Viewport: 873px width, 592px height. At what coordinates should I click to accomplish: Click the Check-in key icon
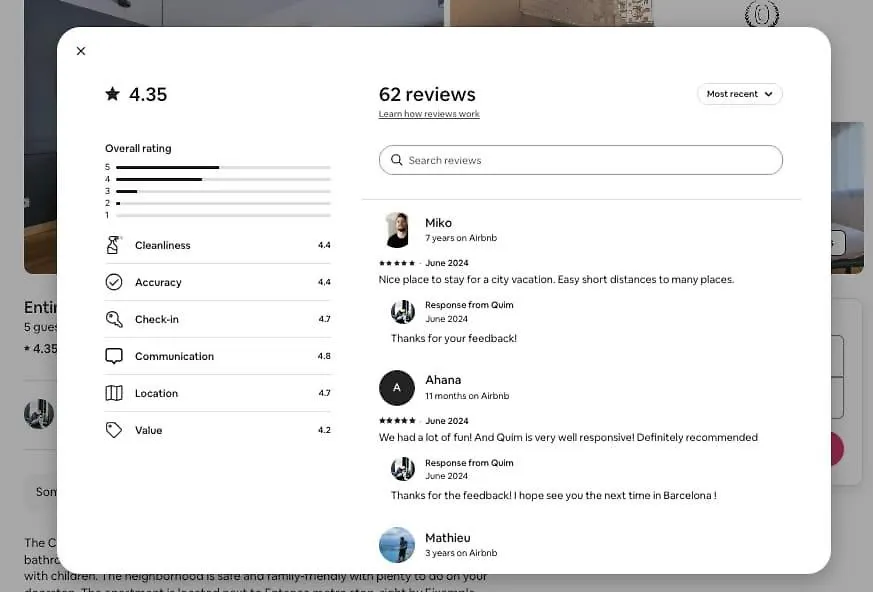pos(114,319)
